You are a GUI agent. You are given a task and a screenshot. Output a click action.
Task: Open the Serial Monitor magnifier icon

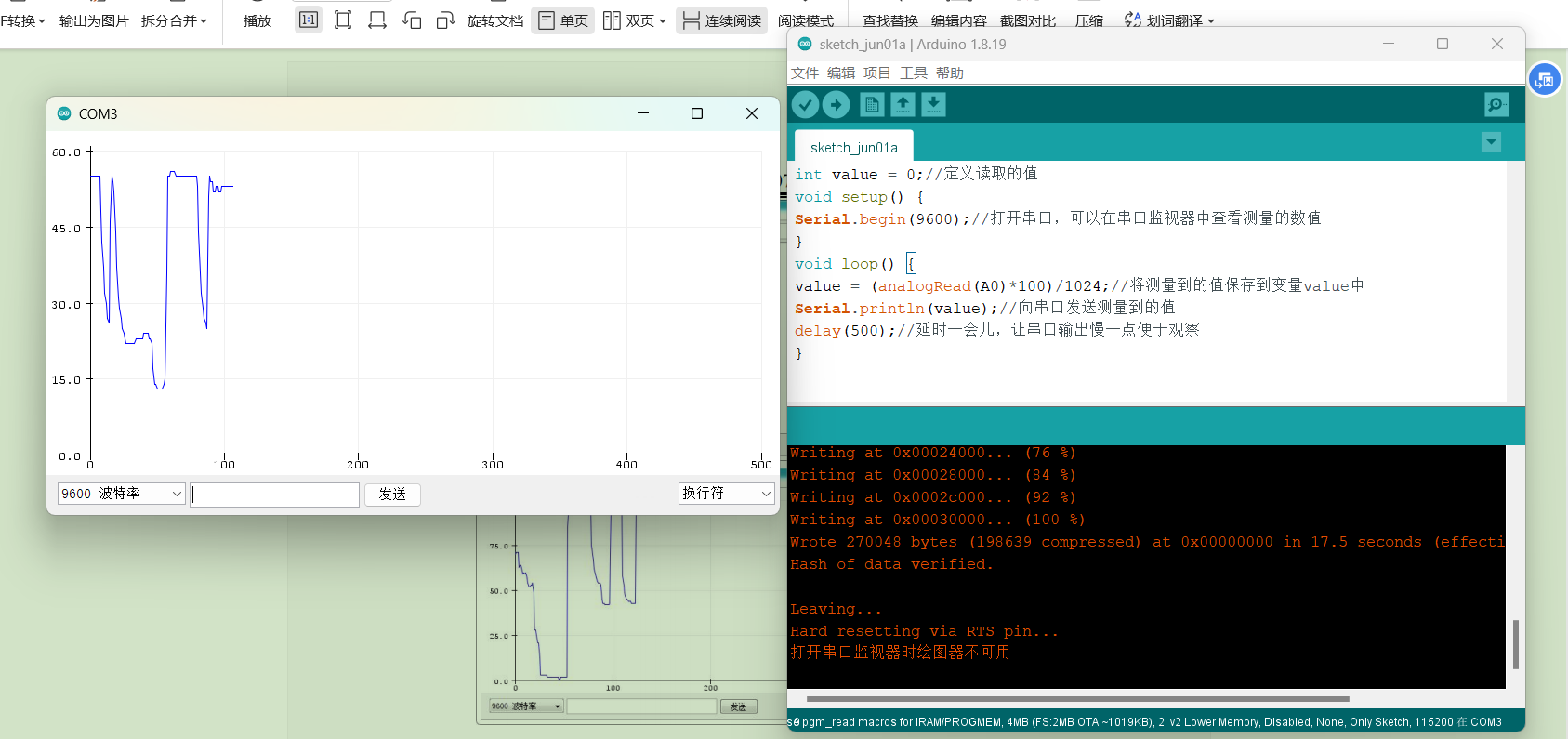(x=1496, y=105)
